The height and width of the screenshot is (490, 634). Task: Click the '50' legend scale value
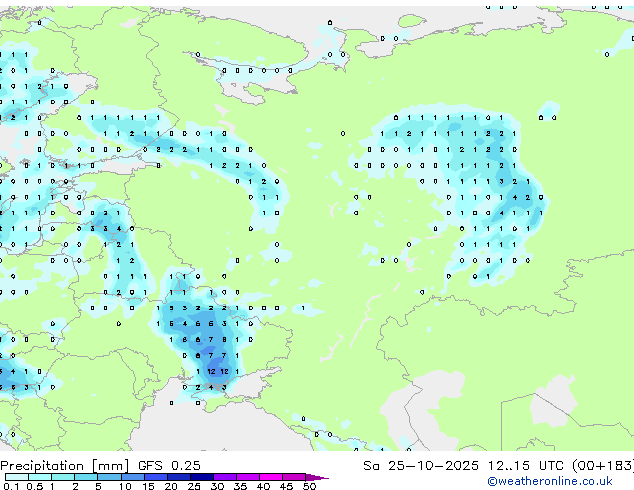point(309,486)
